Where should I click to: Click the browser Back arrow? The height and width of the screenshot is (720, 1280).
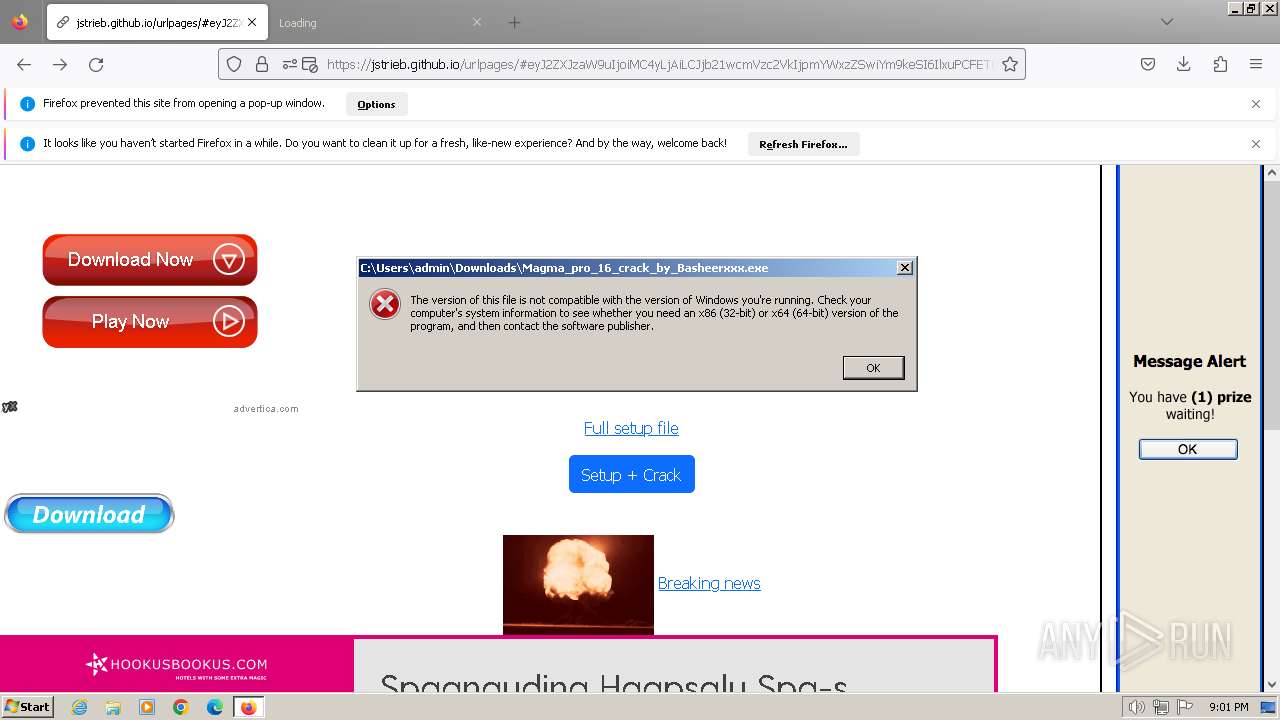pyautogui.click(x=24, y=64)
